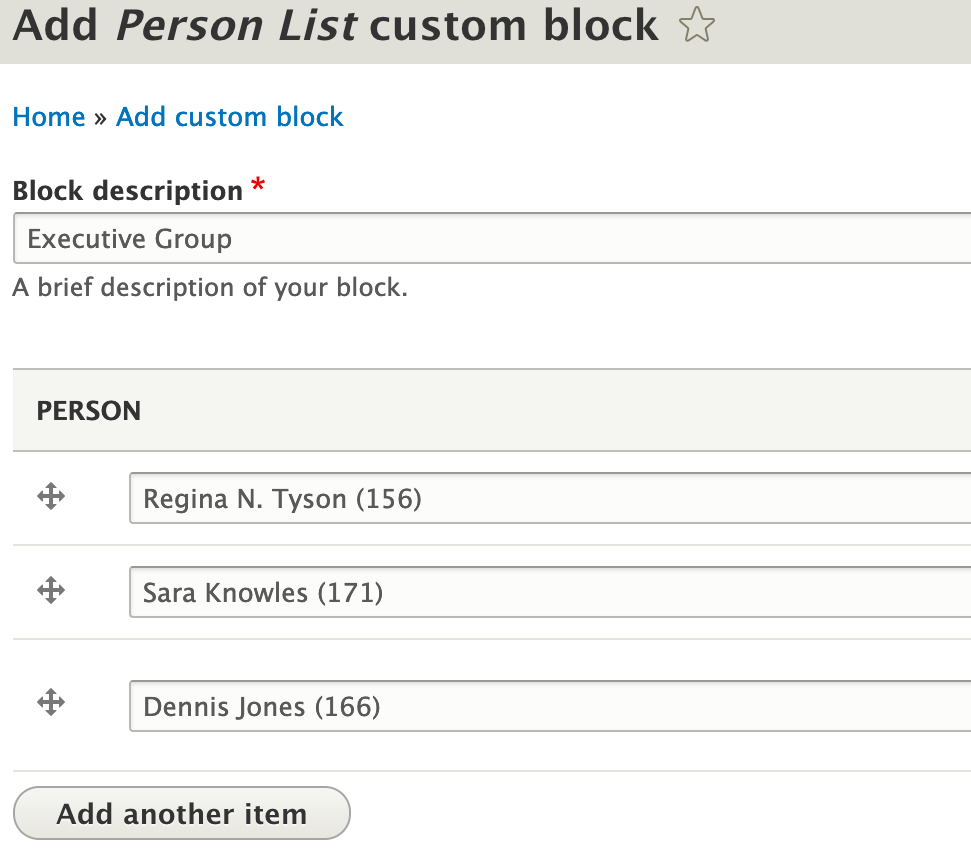This screenshot has width=971, height=851.
Task: Click the empty cell right of Sara's drag handle
Action: (100, 592)
